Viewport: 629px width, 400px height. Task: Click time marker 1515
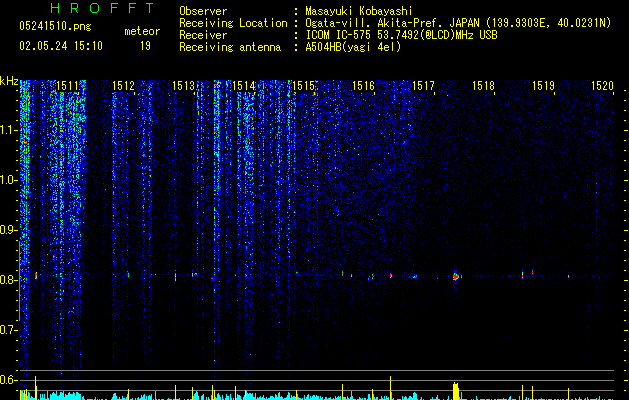303,86
